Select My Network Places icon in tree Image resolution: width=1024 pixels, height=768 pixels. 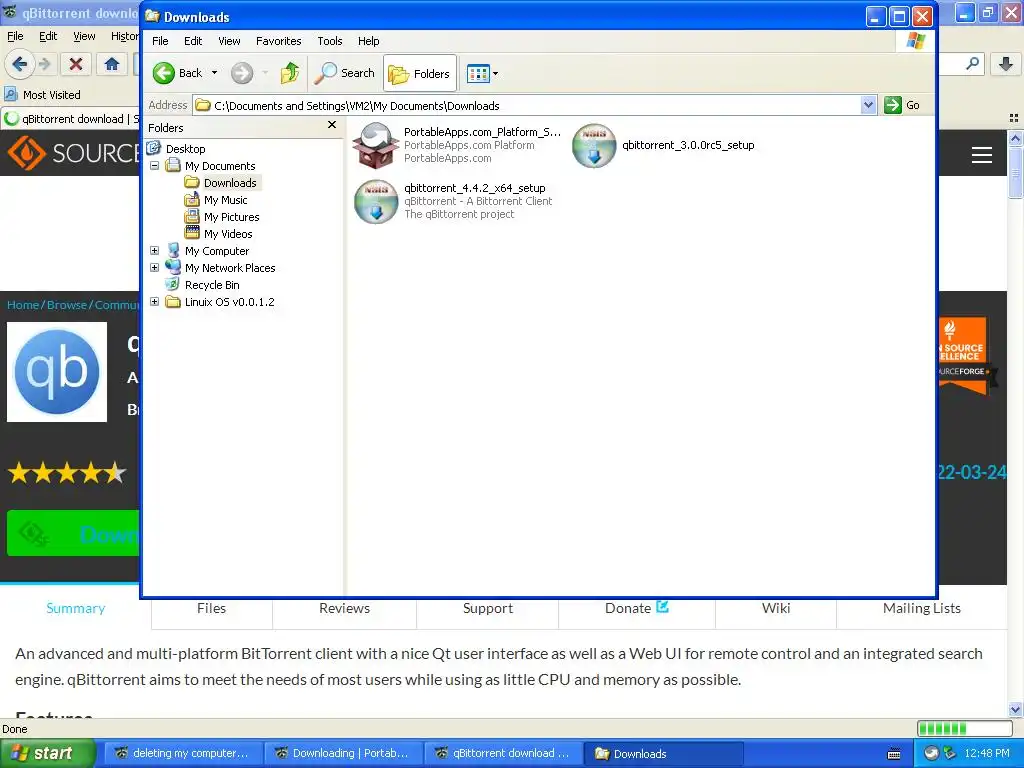tap(173, 267)
